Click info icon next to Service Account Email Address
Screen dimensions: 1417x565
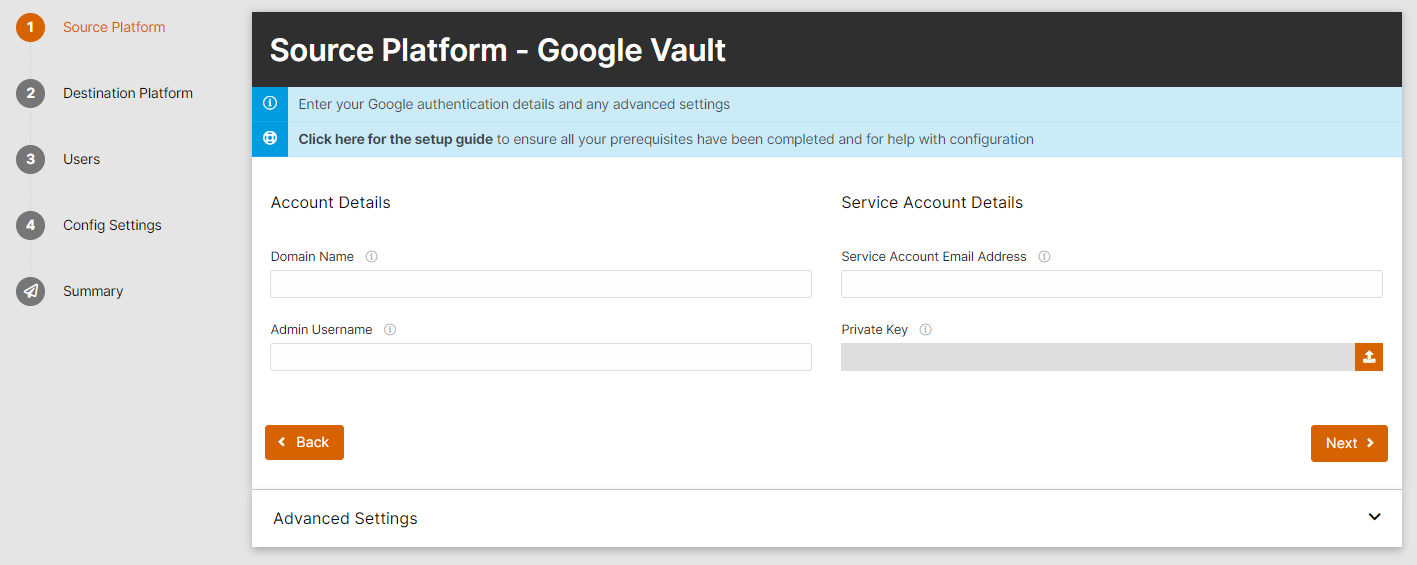click(1044, 257)
